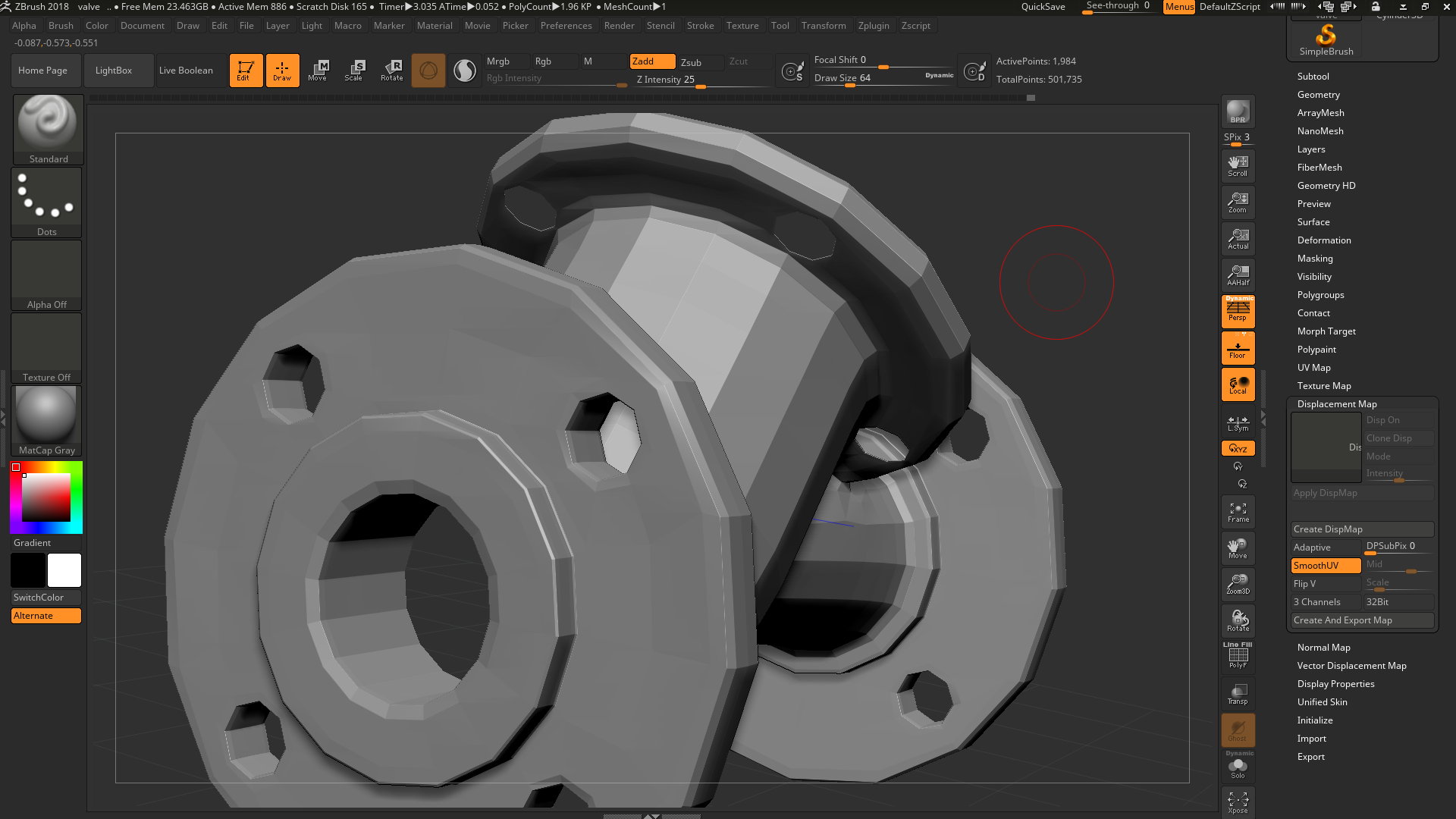Click Create DispMap button
Screen dimensions: 1456x819
1362,529
